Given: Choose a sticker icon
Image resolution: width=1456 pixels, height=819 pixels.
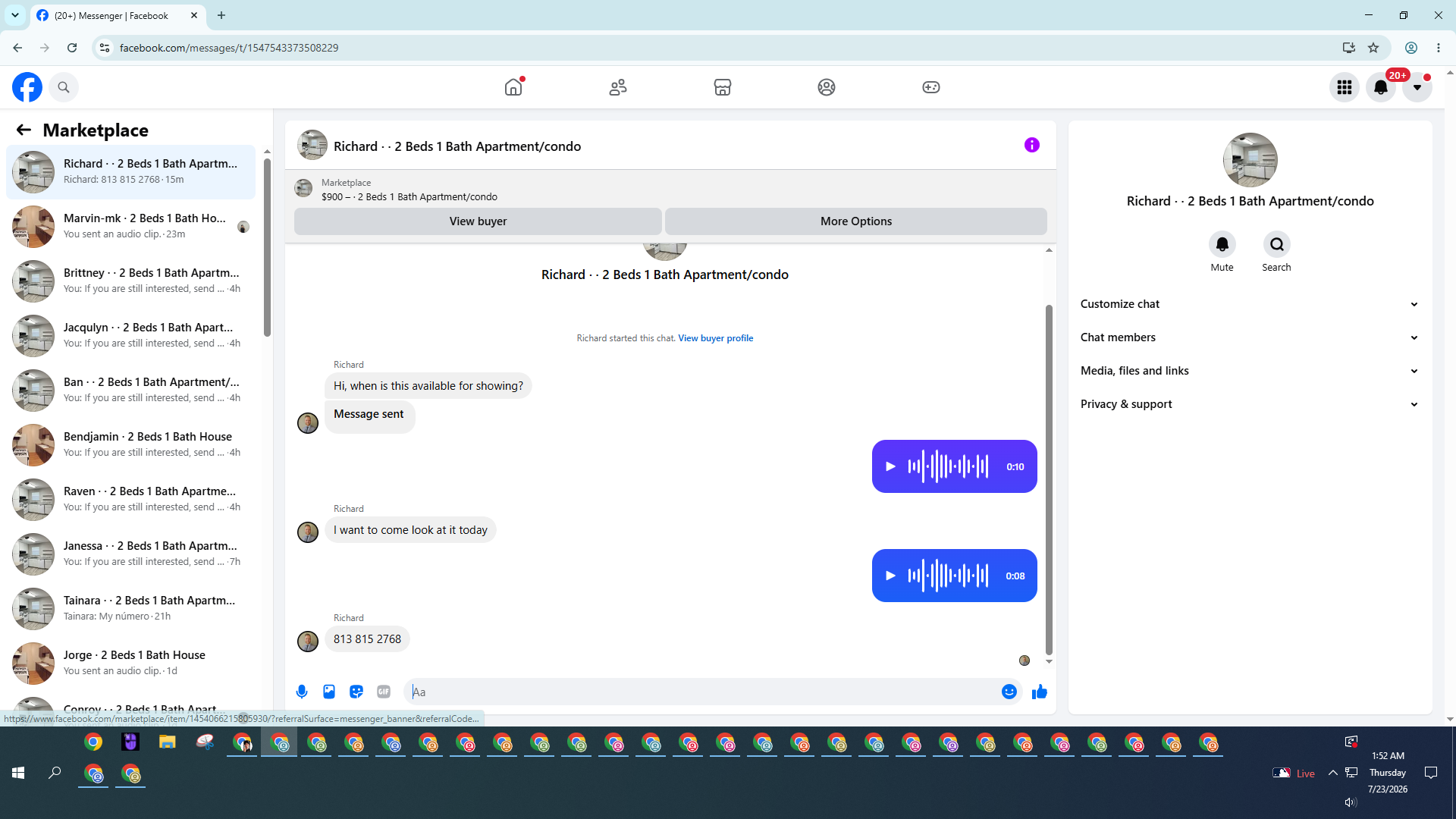Looking at the screenshot, I should tap(356, 692).
